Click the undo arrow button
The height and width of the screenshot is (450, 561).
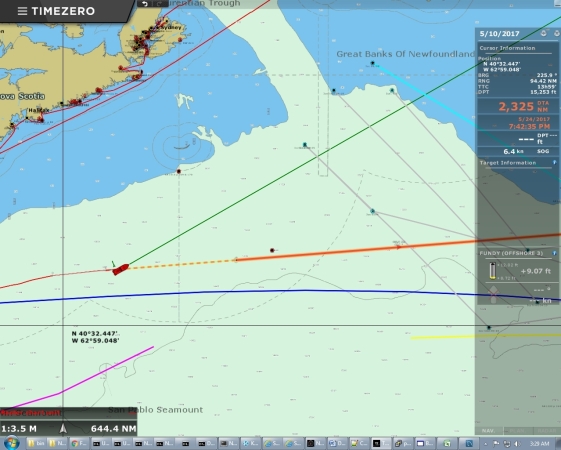click(145, 4)
